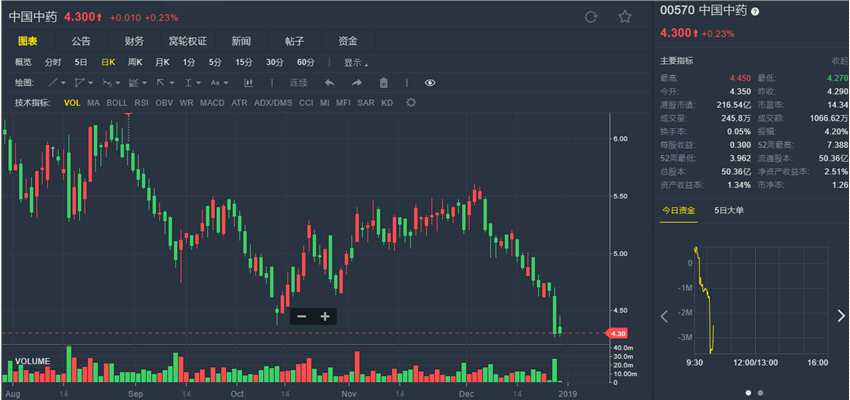Go to previous panel with left chevron

pos(665,317)
